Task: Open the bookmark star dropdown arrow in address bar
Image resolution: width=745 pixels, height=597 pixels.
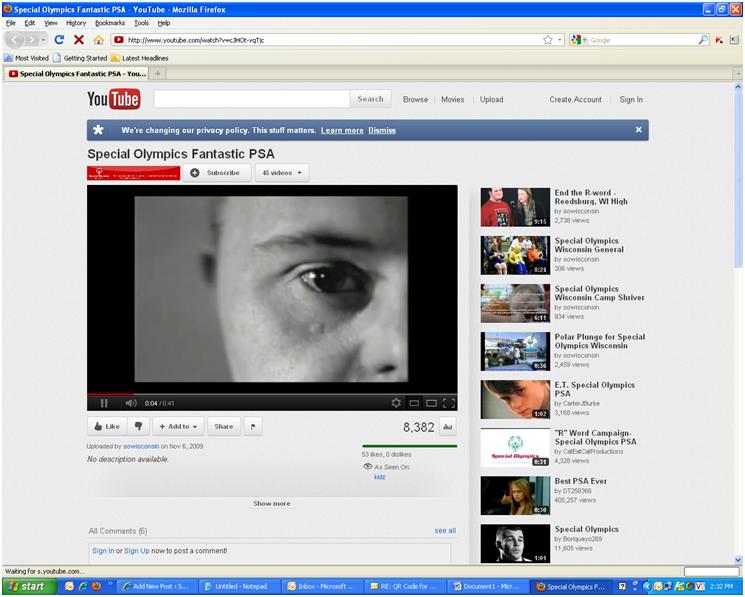Action: click(x=560, y=40)
